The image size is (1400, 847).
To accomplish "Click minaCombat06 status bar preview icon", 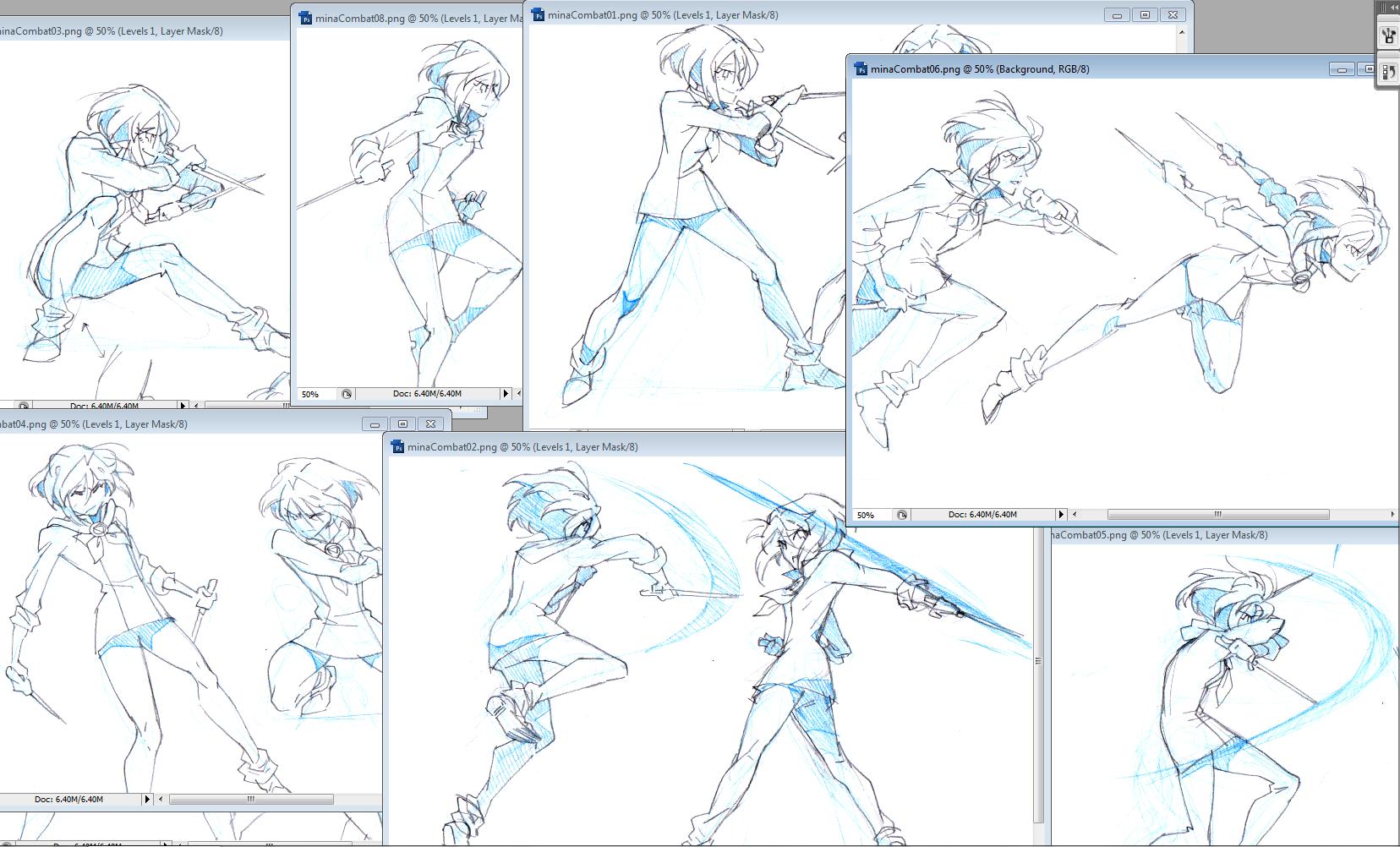I will click(x=902, y=515).
